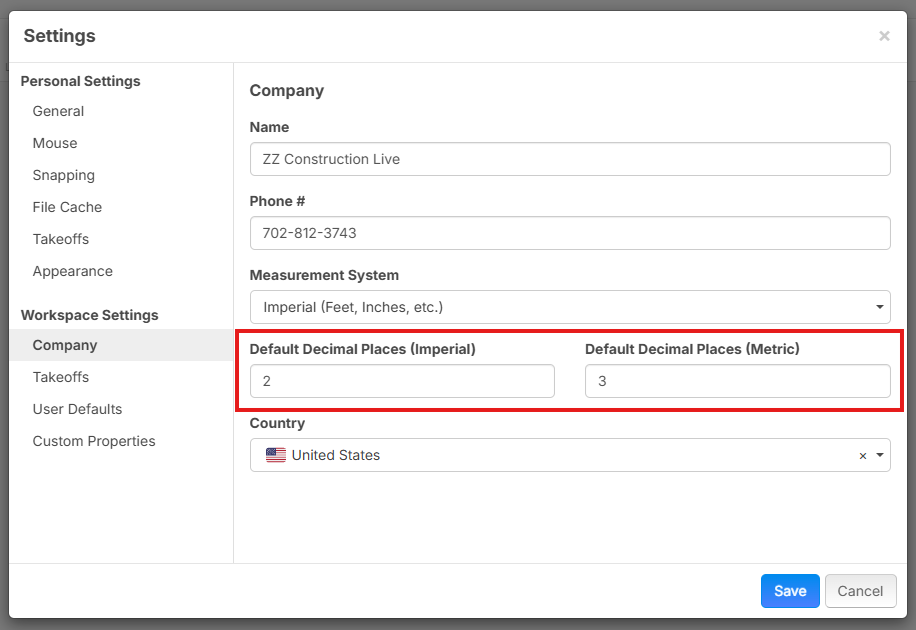Select Company workspace settings
The image size is (916, 630).
click(x=65, y=345)
